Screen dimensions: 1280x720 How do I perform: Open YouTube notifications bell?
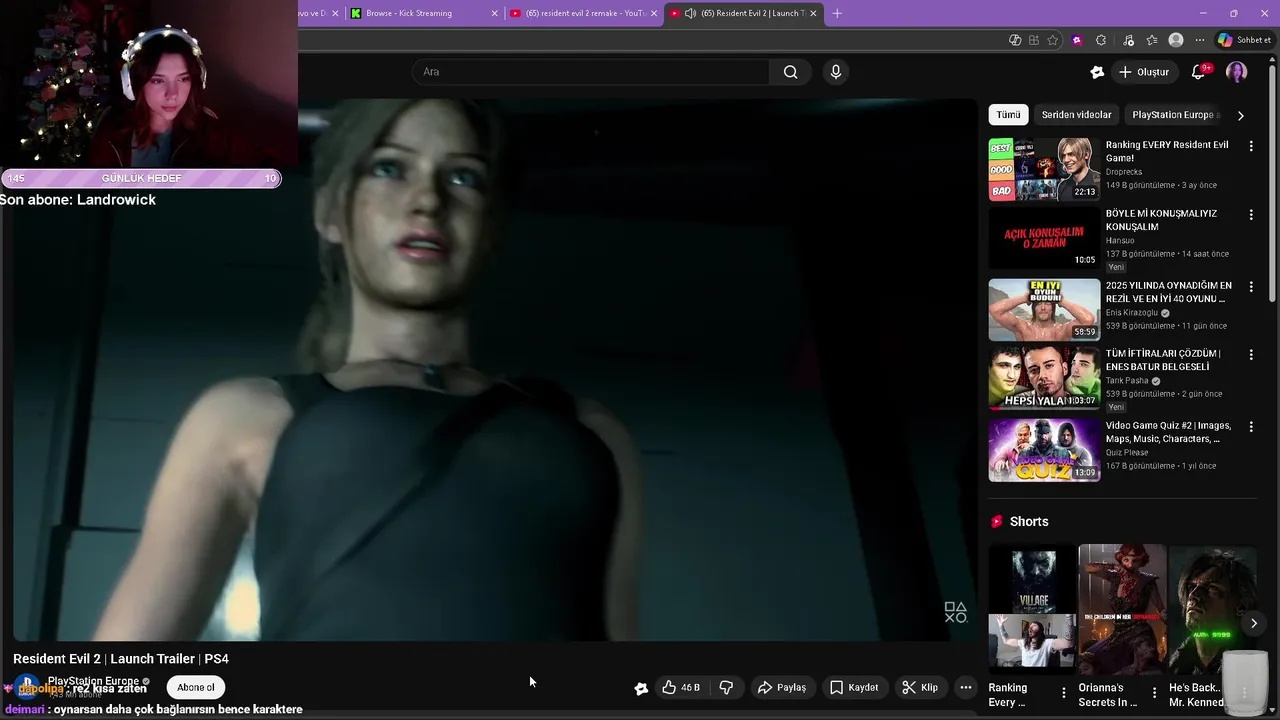click(x=1198, y=72)
